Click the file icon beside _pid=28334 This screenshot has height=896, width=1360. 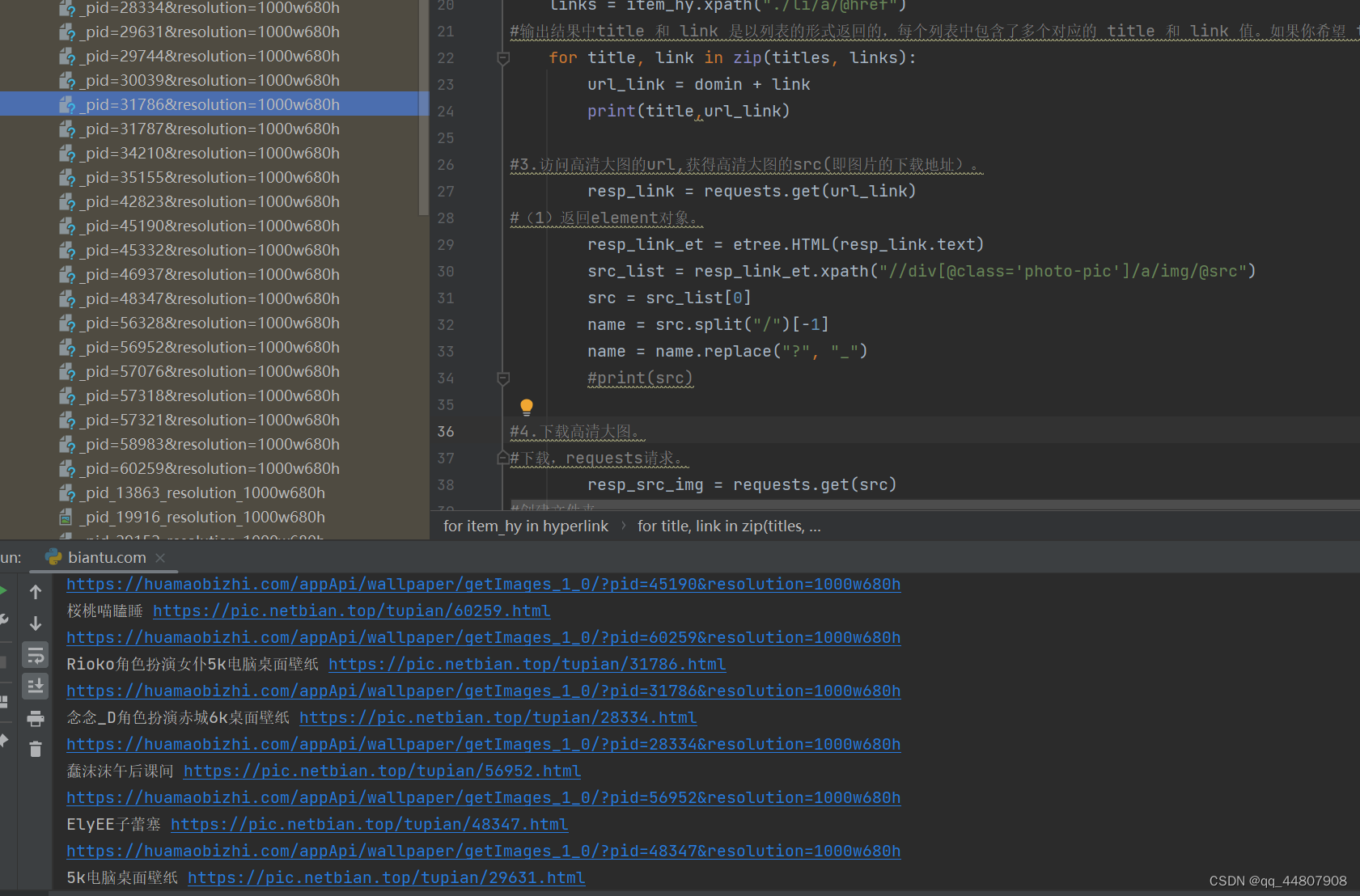point(66,8)
